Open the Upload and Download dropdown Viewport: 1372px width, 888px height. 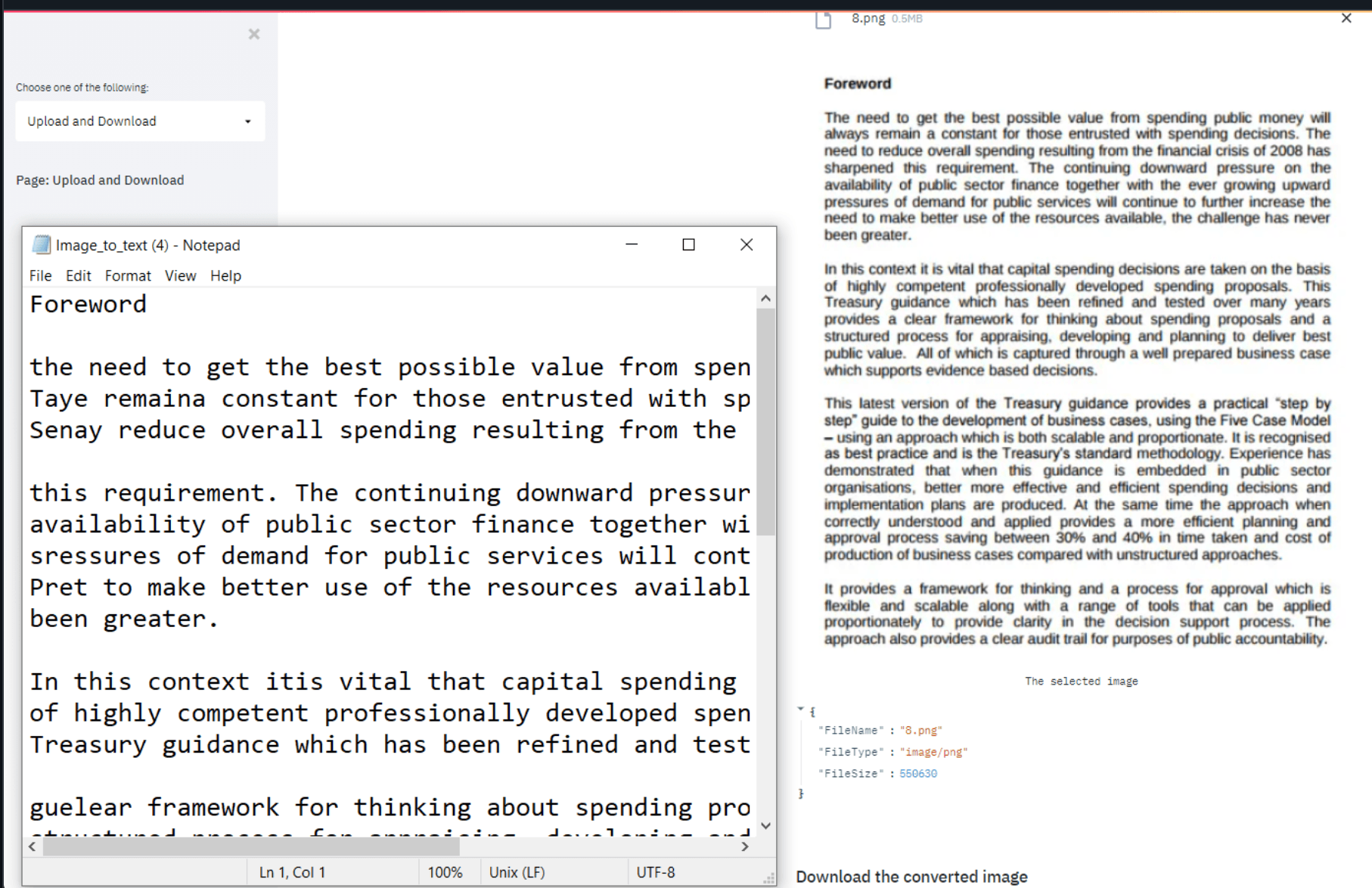pos(140,121)
